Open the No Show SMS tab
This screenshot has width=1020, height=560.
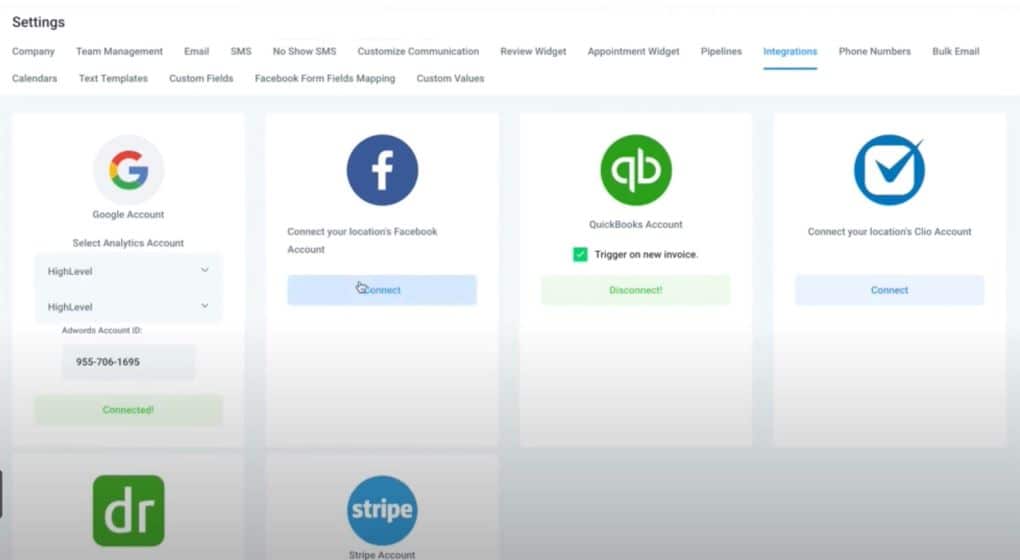(x=304, y=51)
